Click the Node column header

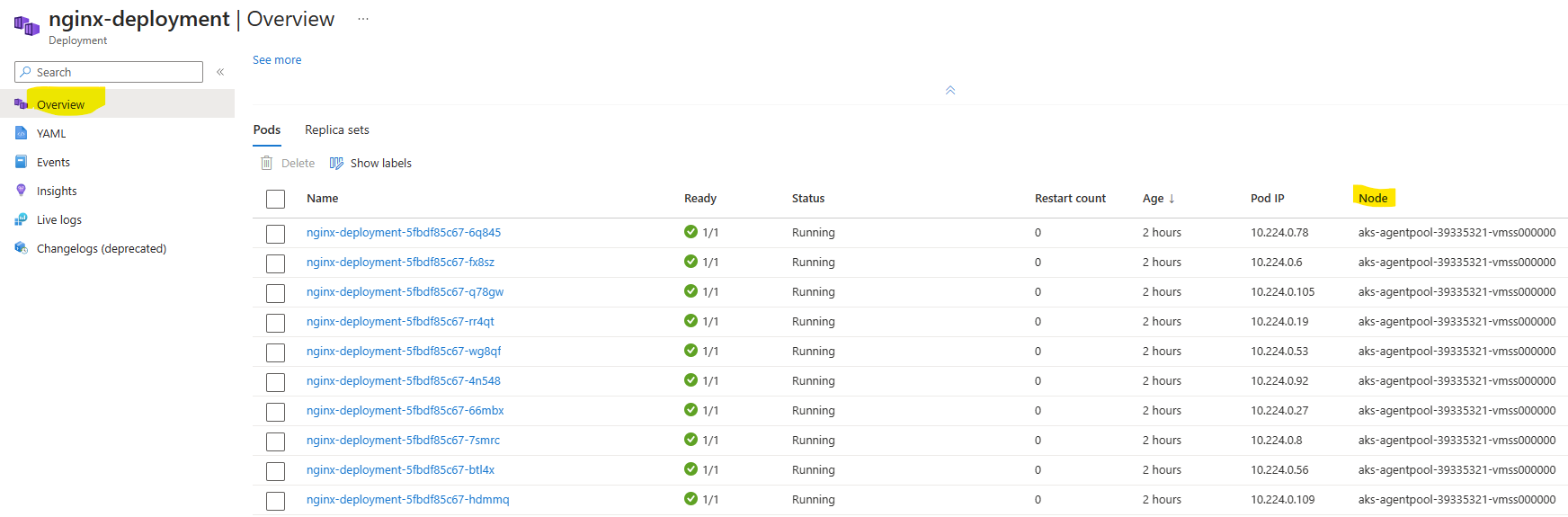pos(1373,198)
